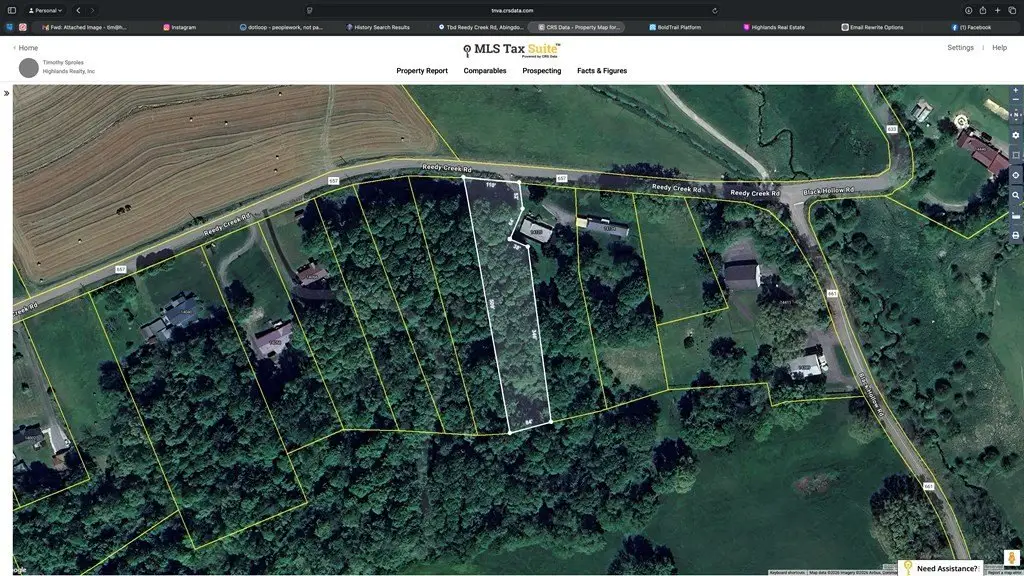Open map settings gear icon
1024x576 pixels.
[x=1016, y=135]
